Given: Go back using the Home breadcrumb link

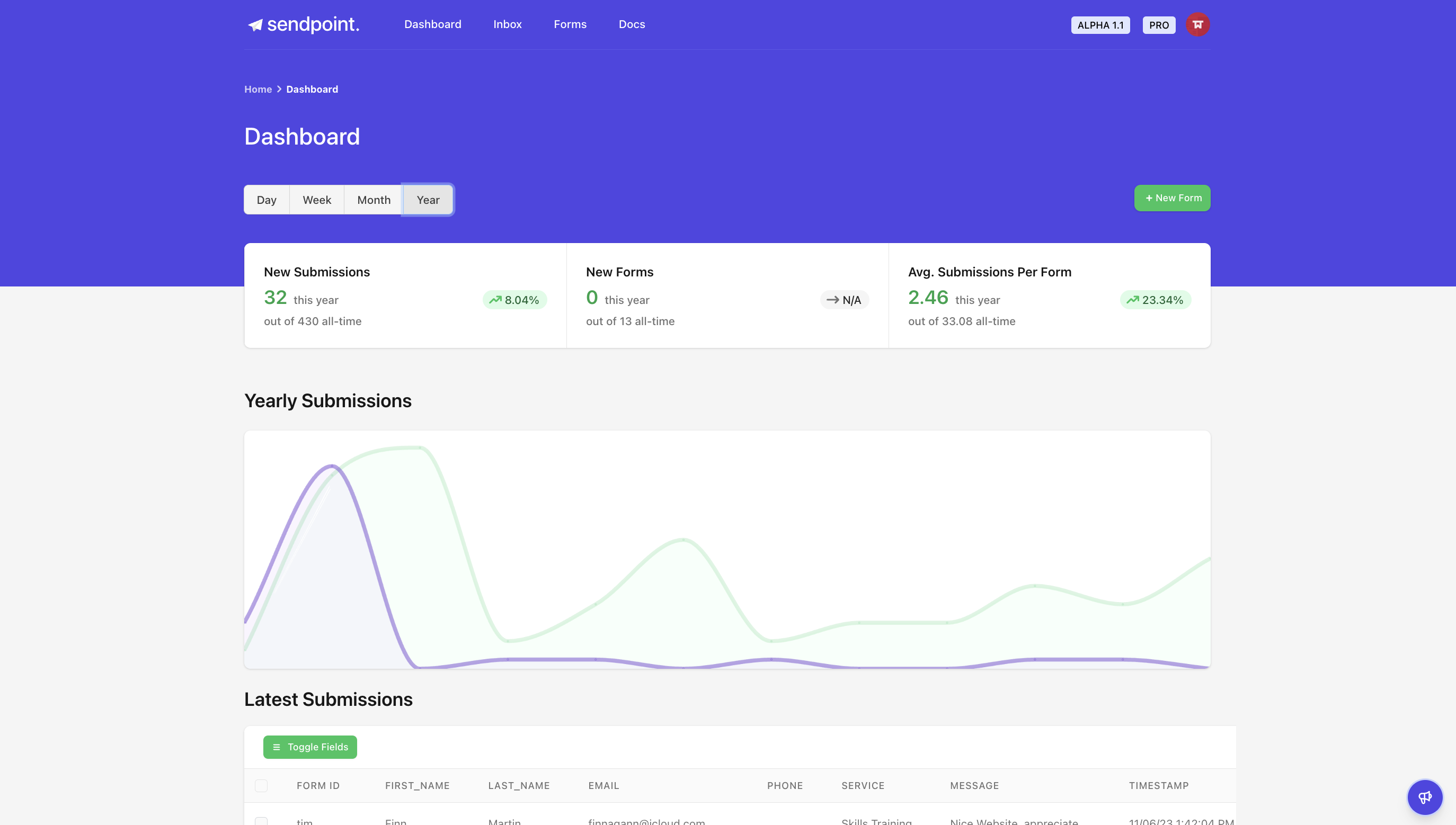Looking at the screenshot, I should tap(258, 89).
